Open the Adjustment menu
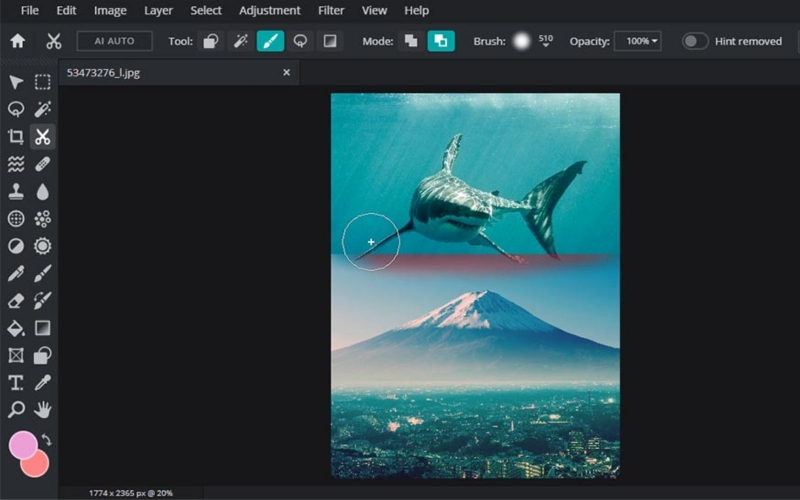The height and width of the screenshot is (500, 800). [270, 10]
